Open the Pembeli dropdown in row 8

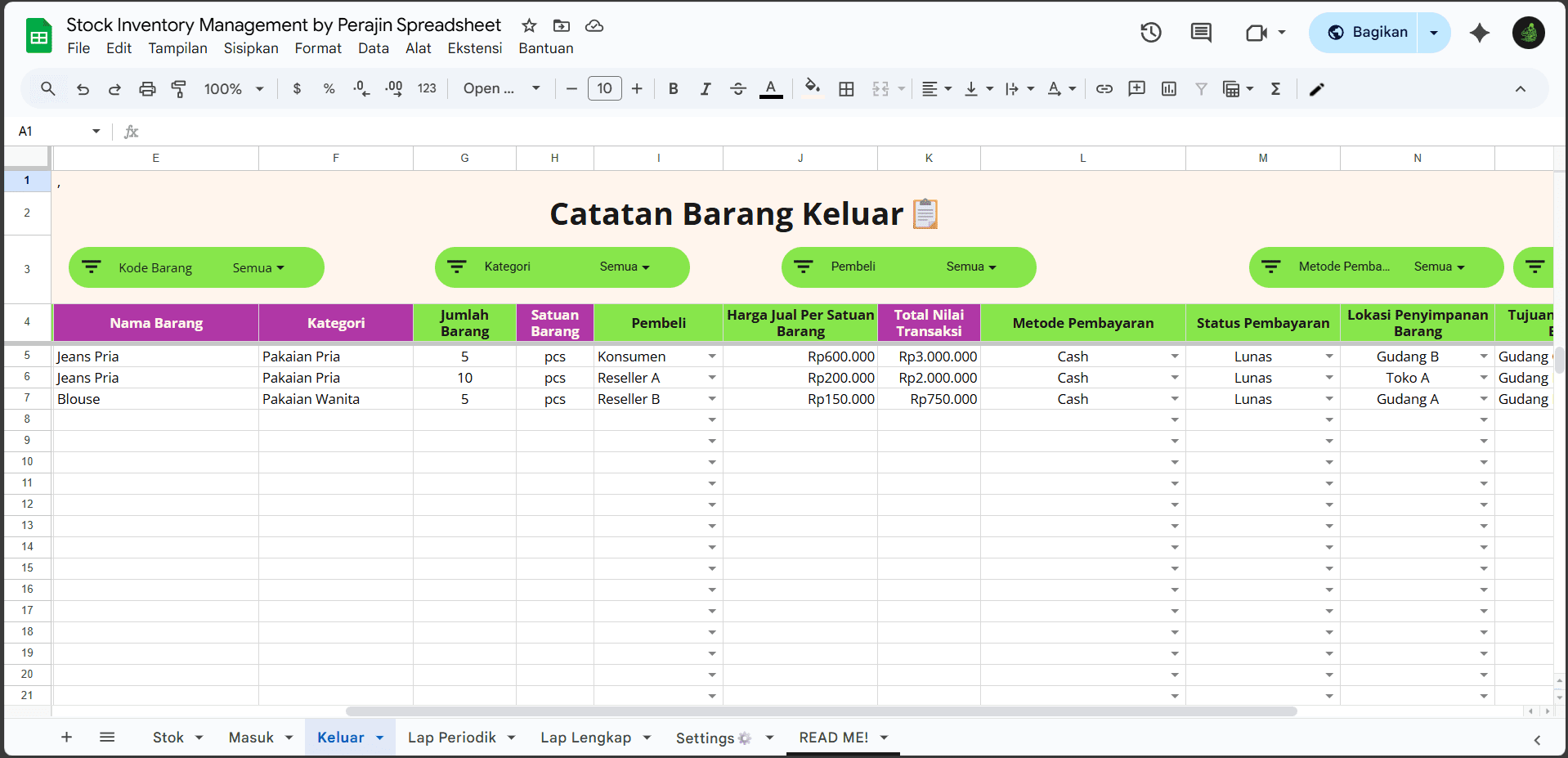[x=711, y=419]
